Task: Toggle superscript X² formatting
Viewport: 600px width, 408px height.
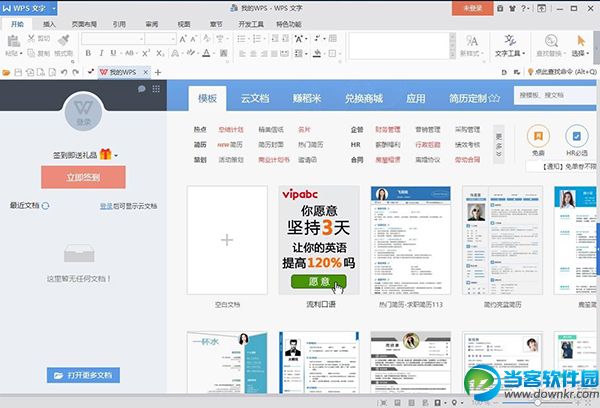Action: point(146,53)
